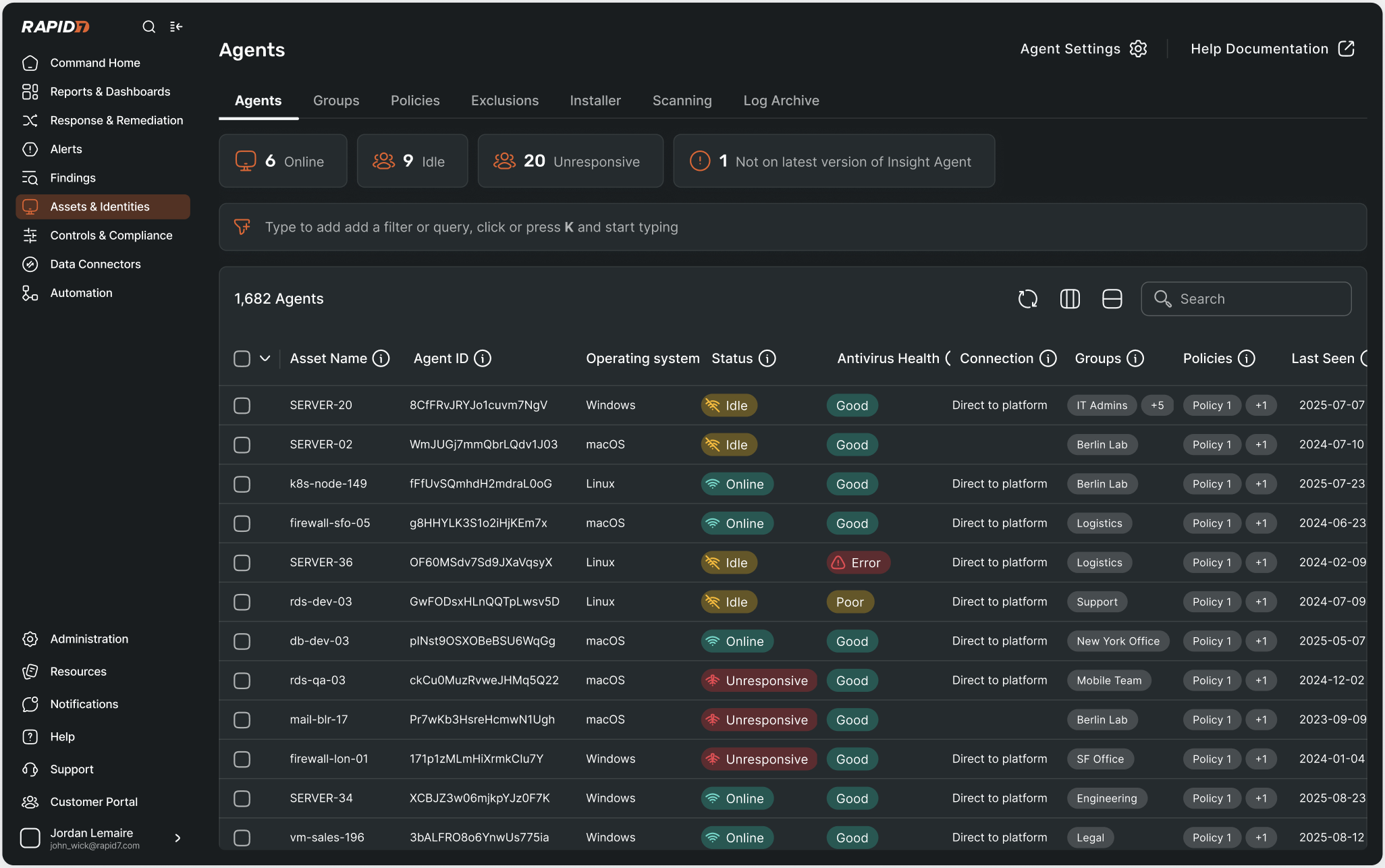
Task: Click the filter funnel icon
Action: tap(242, 227)
